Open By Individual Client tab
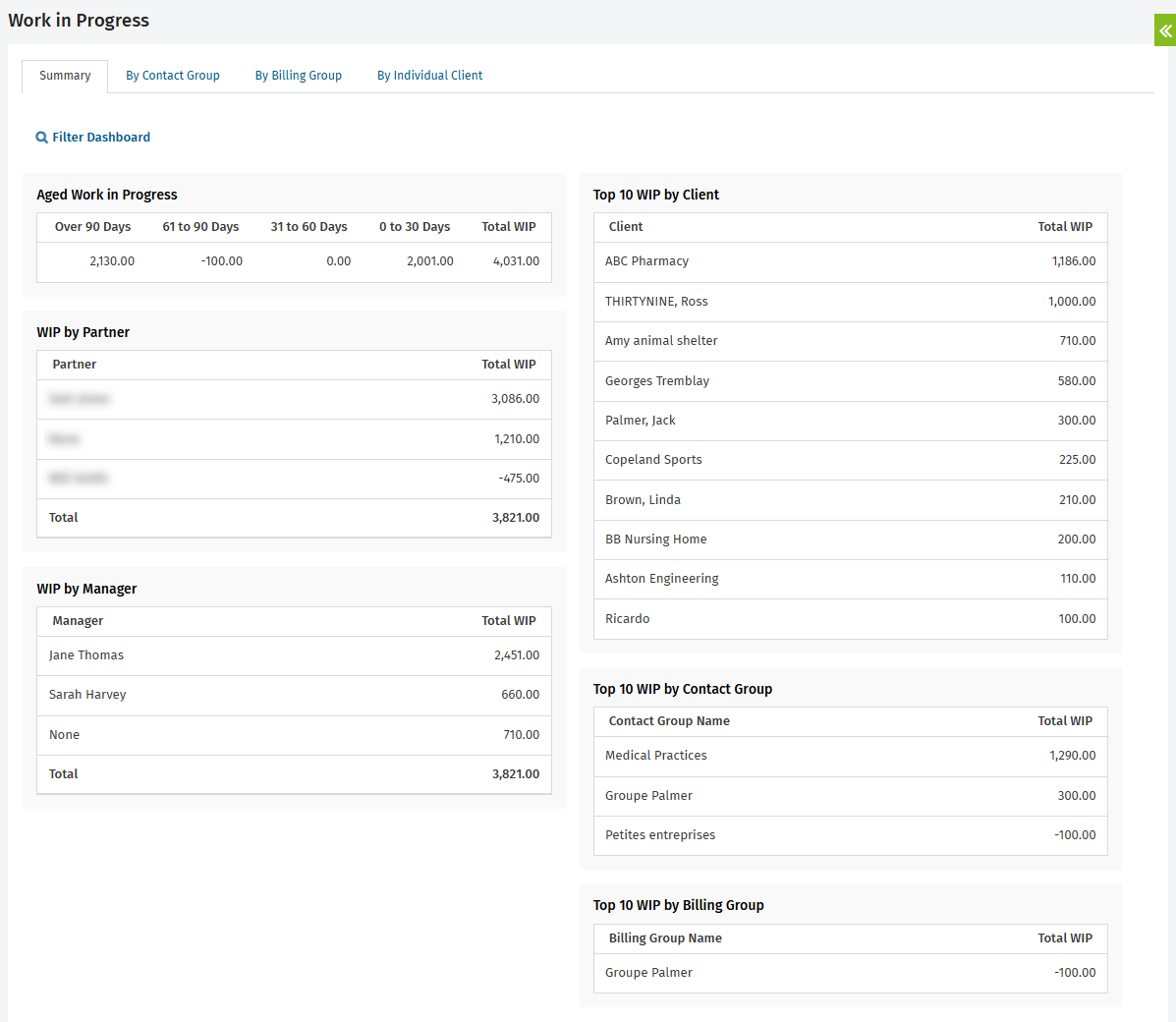The width and height of the screenshot is (1176, 1022). [x=429, y=76]
